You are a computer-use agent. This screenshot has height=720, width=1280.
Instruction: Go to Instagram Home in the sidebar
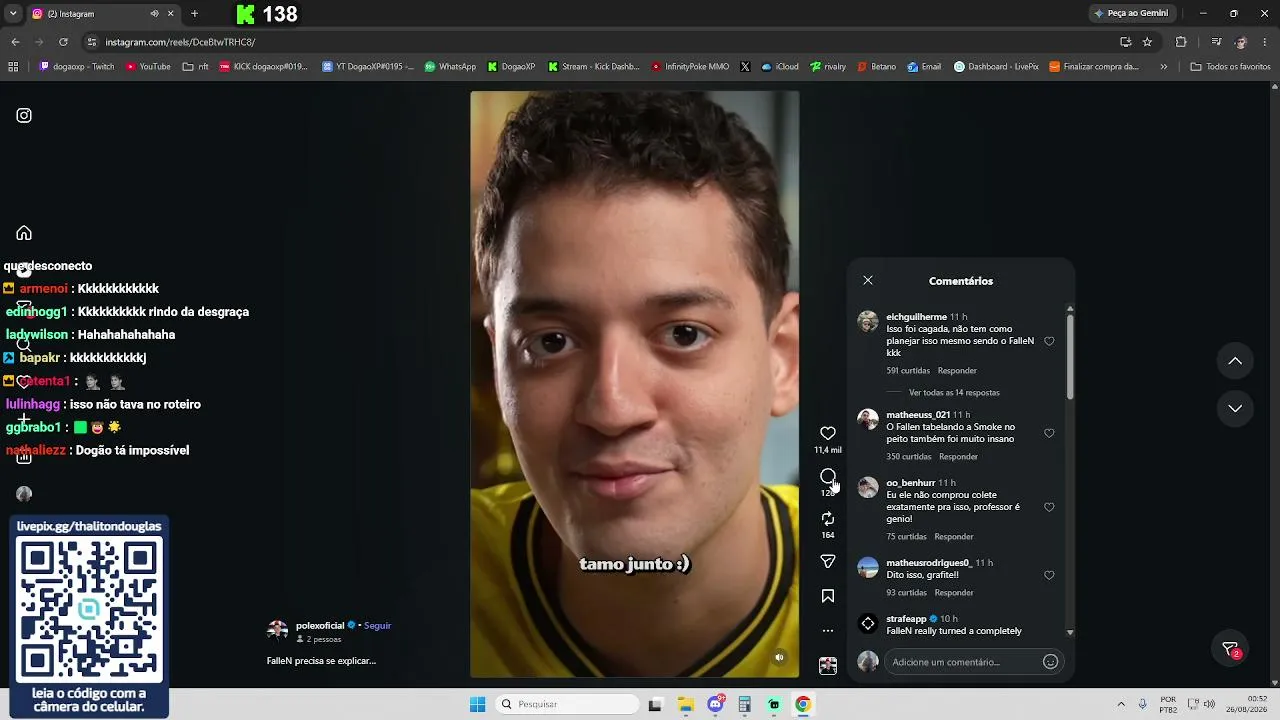point(24,233)
